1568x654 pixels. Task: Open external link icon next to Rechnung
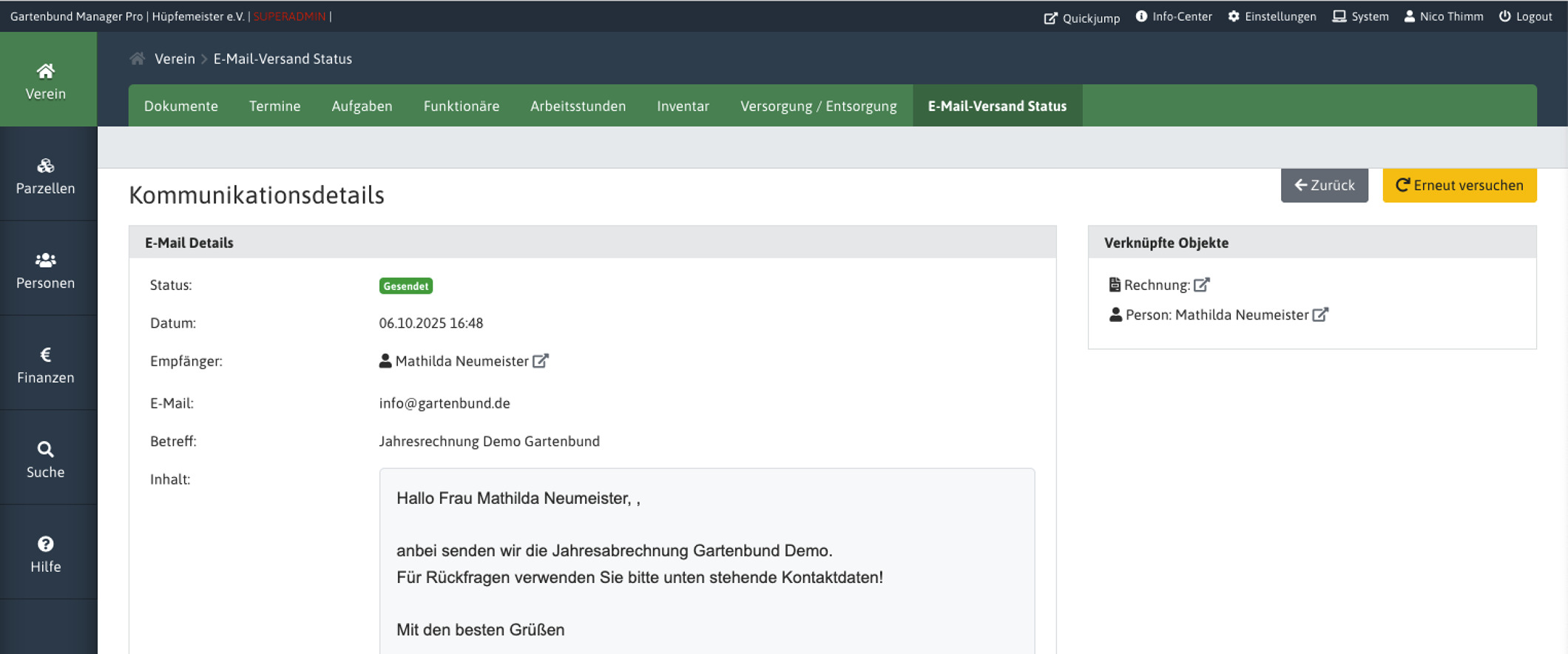pyautogui.click(x=1202, y=285)
